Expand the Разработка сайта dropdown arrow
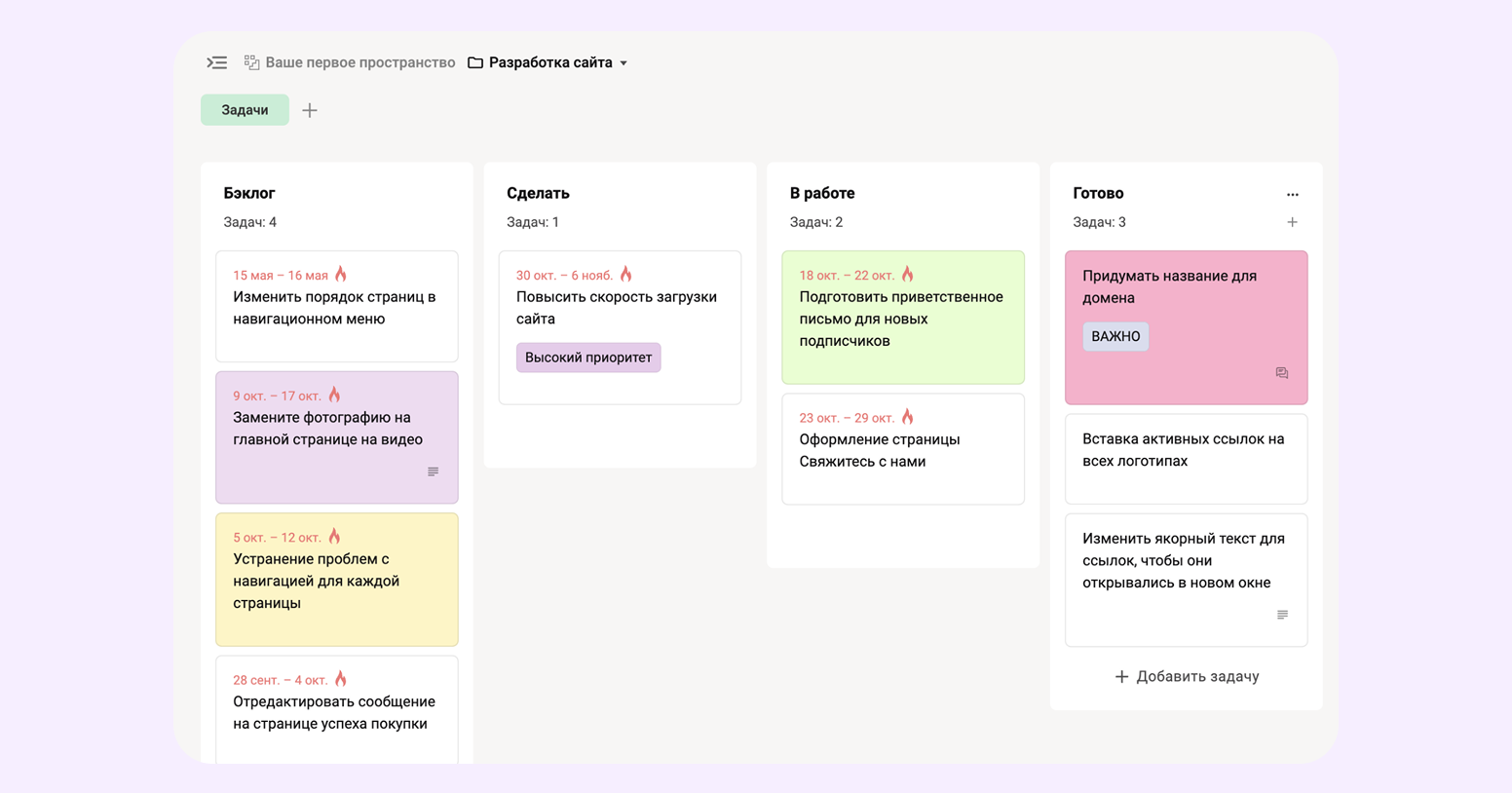The image size is (1512, 793). click(624, 63)
